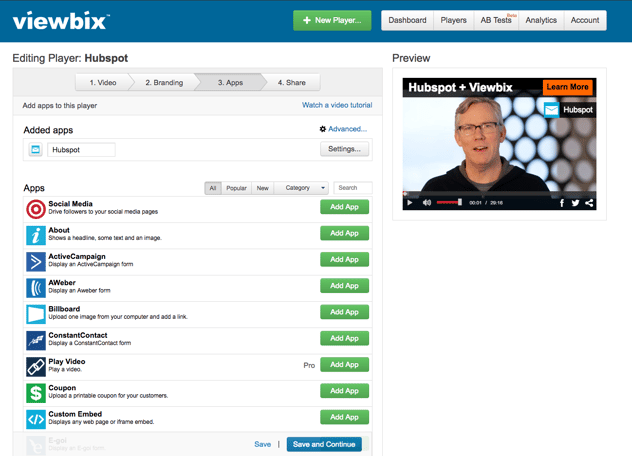Select the All apps filter
The height and width of the screenshot is (456, 632).
(x=212, y=188)
